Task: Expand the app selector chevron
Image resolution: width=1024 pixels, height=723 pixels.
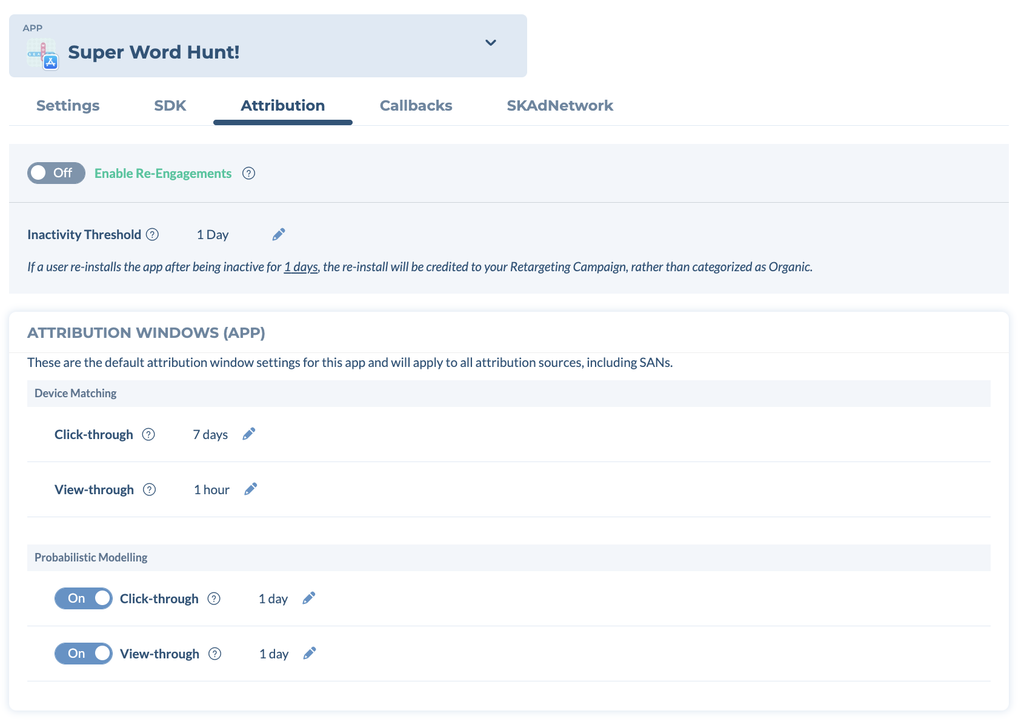Action: [490, 43]
